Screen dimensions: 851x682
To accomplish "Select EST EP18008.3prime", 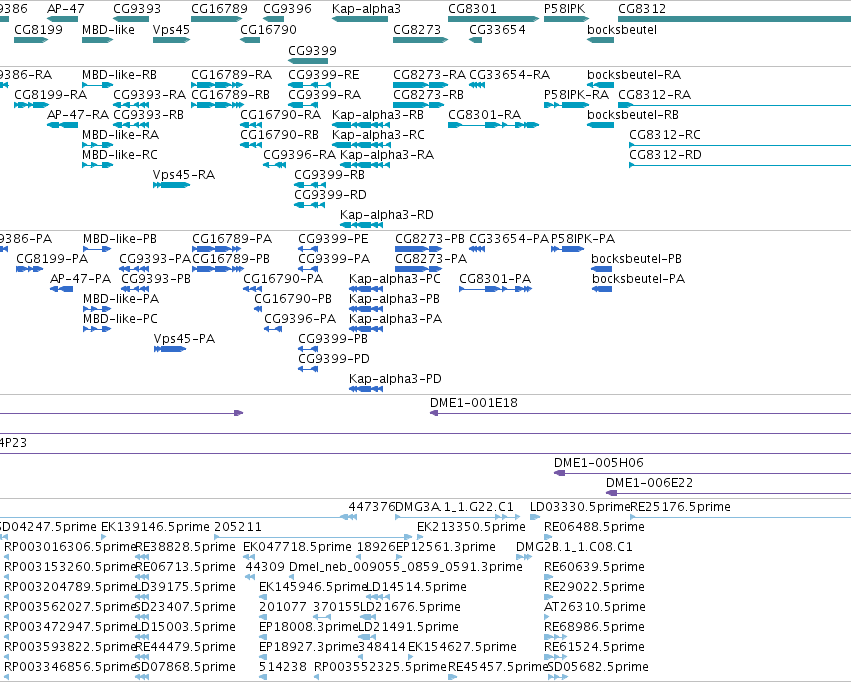I will (308, 627).
